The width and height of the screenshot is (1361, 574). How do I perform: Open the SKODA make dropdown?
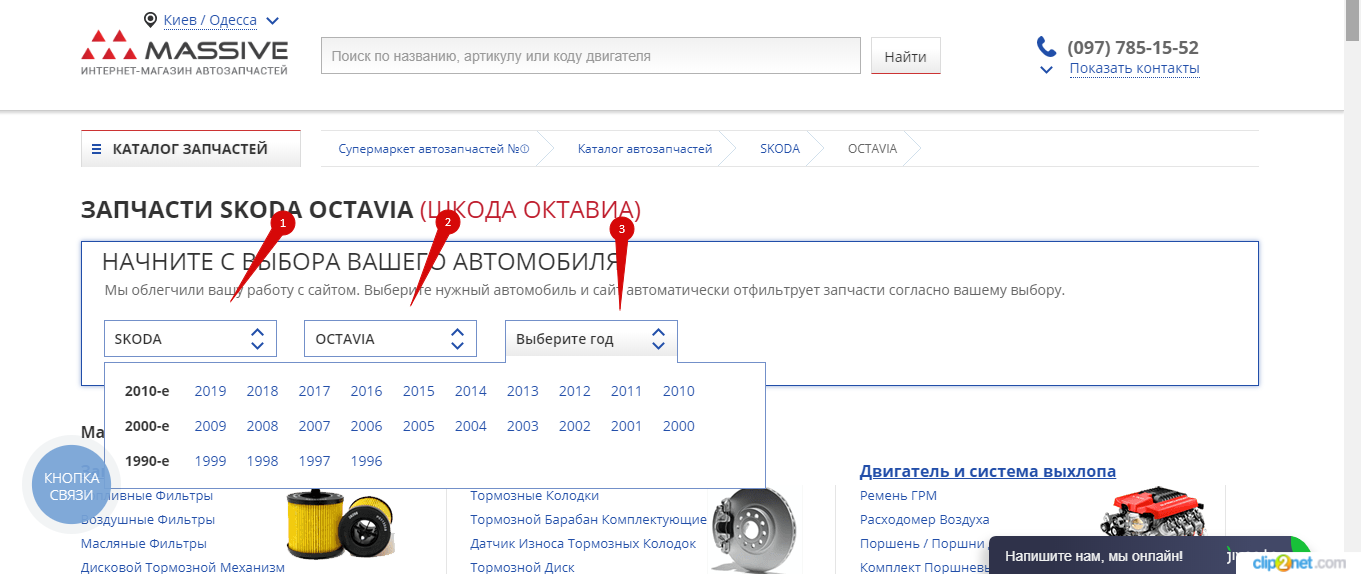pyautogui.click(x=190, y=339)
